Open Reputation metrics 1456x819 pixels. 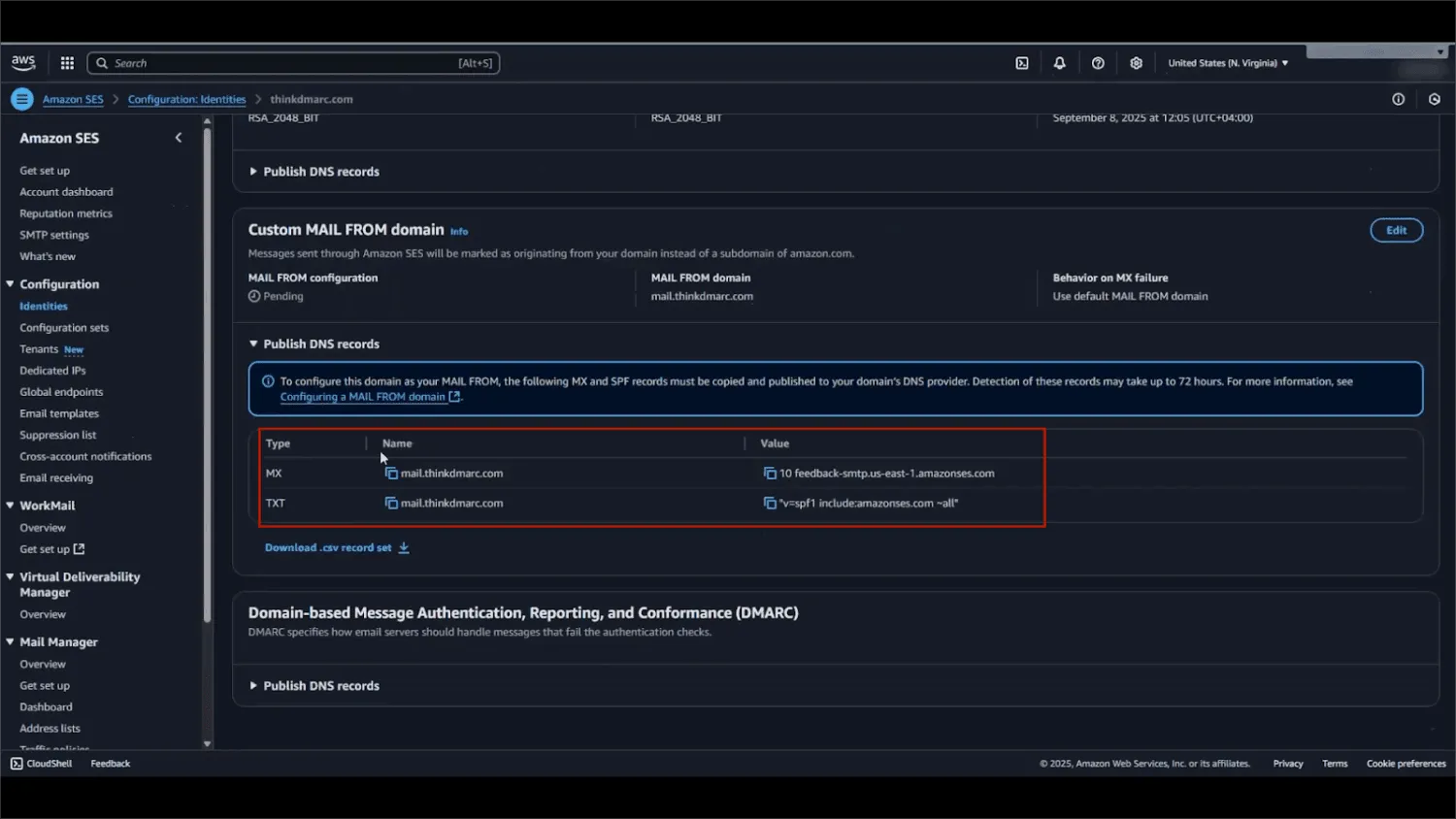pos(66,213)
